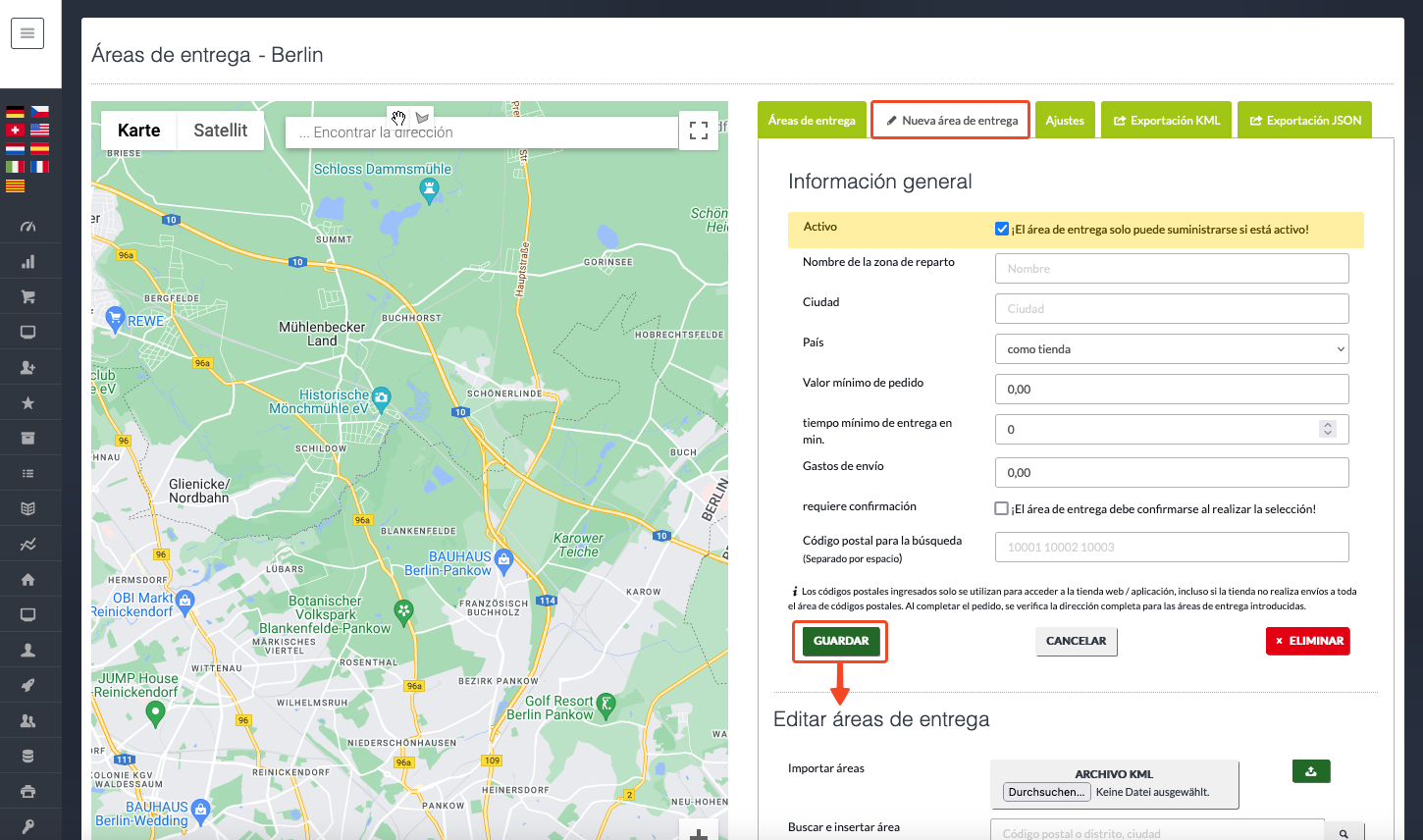The width and height of the screenshot is (1423, 840).
Task: Open the star favorites sidebar icon
Action: coord(27,403)
